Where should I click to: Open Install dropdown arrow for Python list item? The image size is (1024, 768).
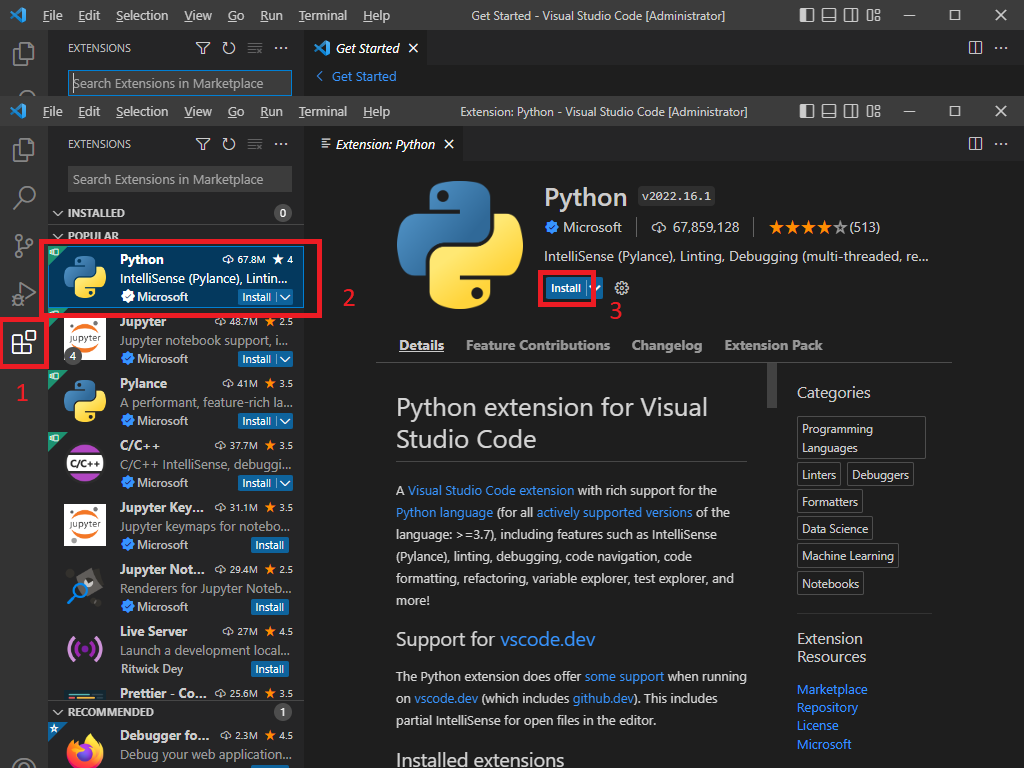coord(285,297)
